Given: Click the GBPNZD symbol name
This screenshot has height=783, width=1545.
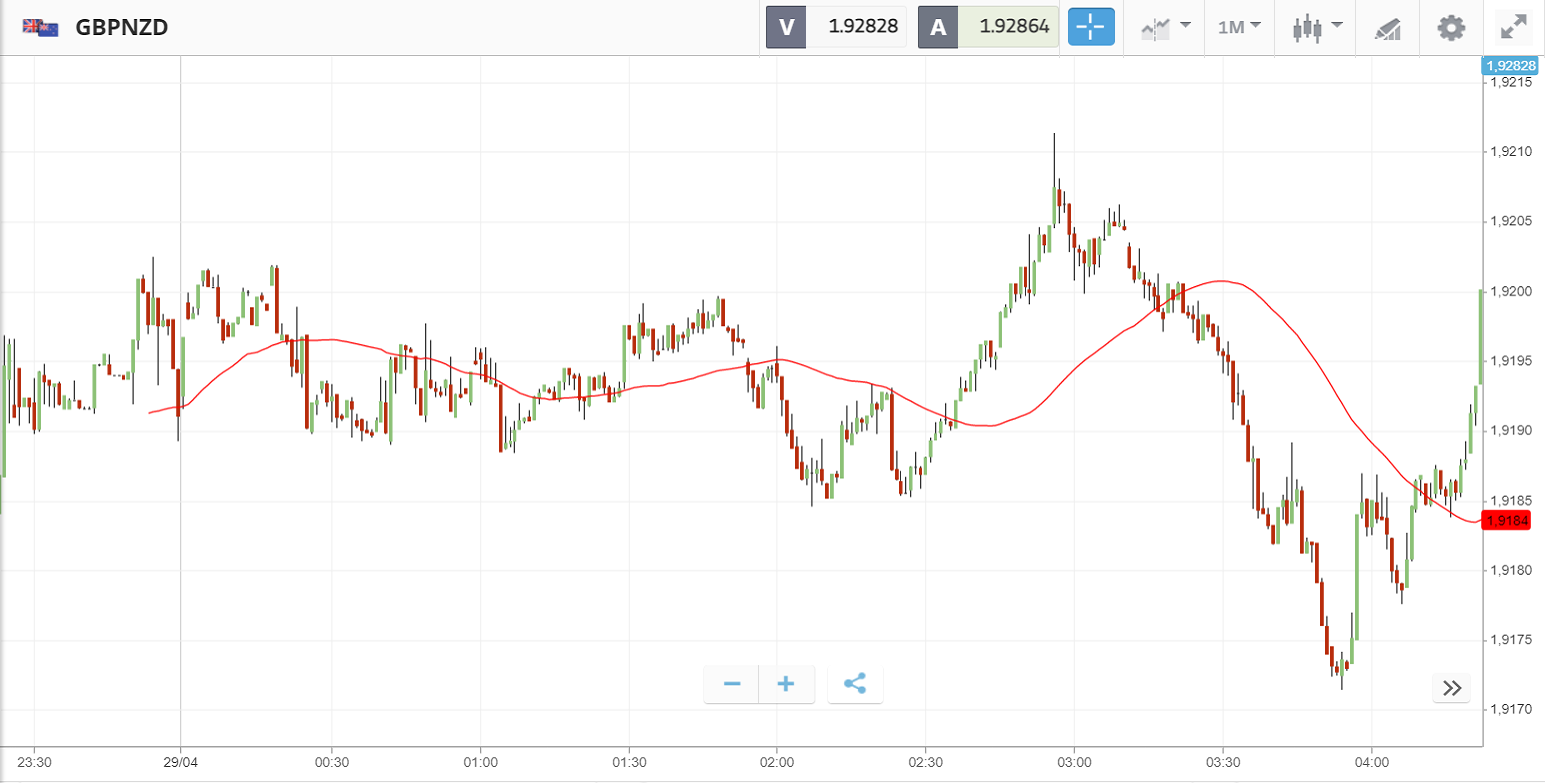Looking at the screenshot, I should (121, 27).
